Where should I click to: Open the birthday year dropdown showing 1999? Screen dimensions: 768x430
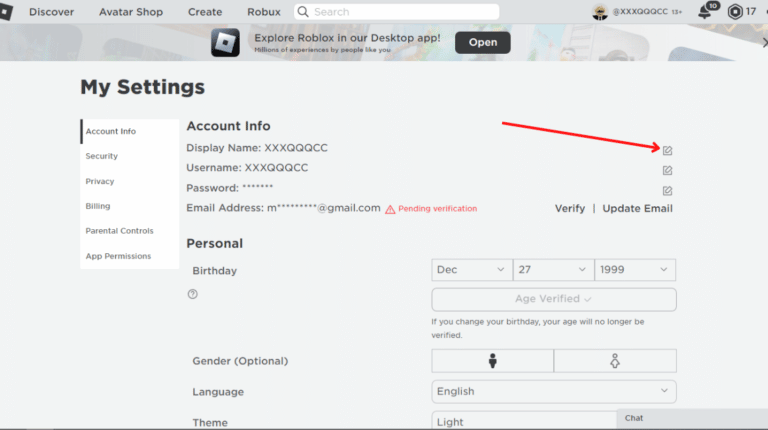pos(635,270)
